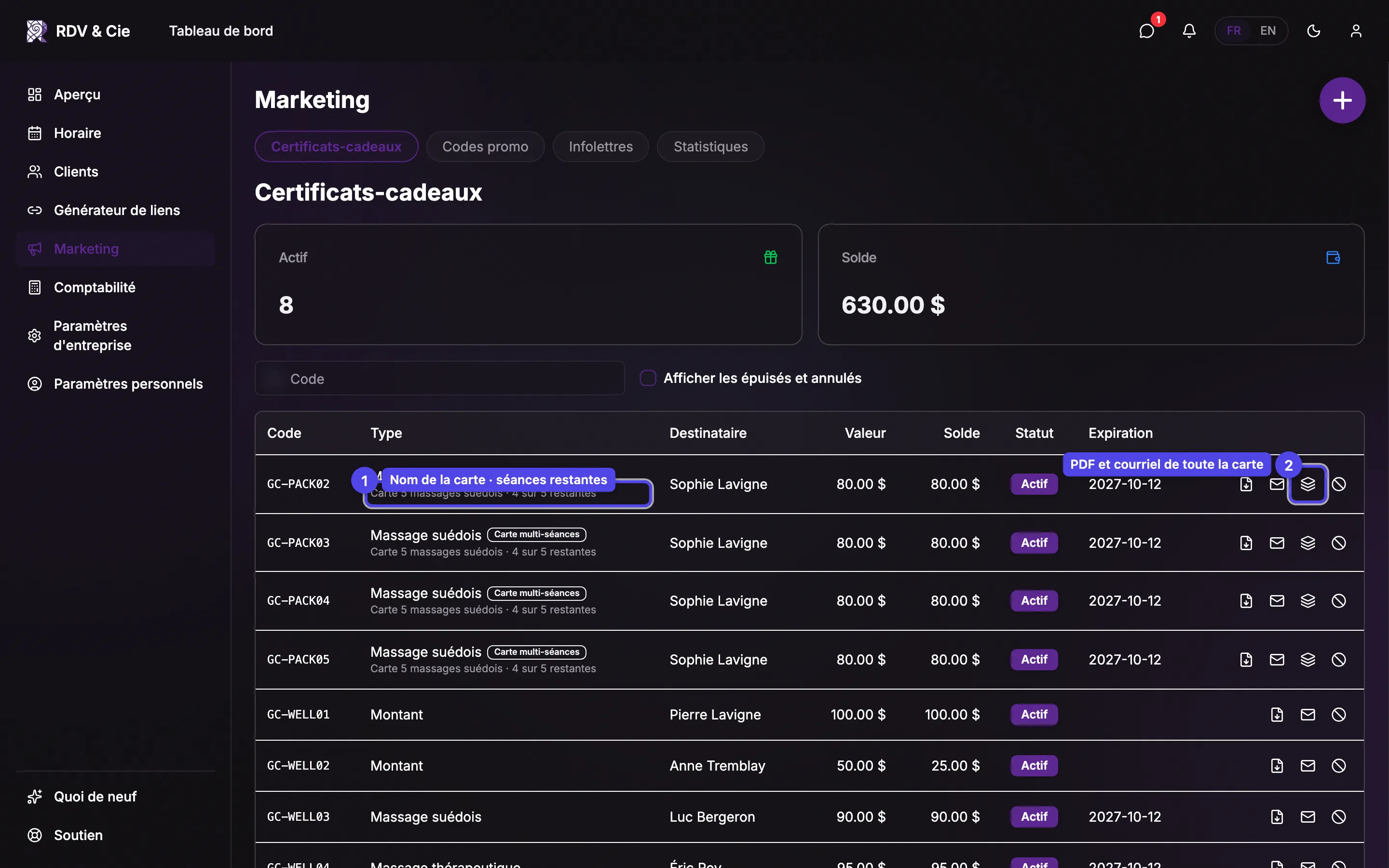Open Quoi de neuf
This screenshot has width=1389, height=868.
(x=115, y=797)
